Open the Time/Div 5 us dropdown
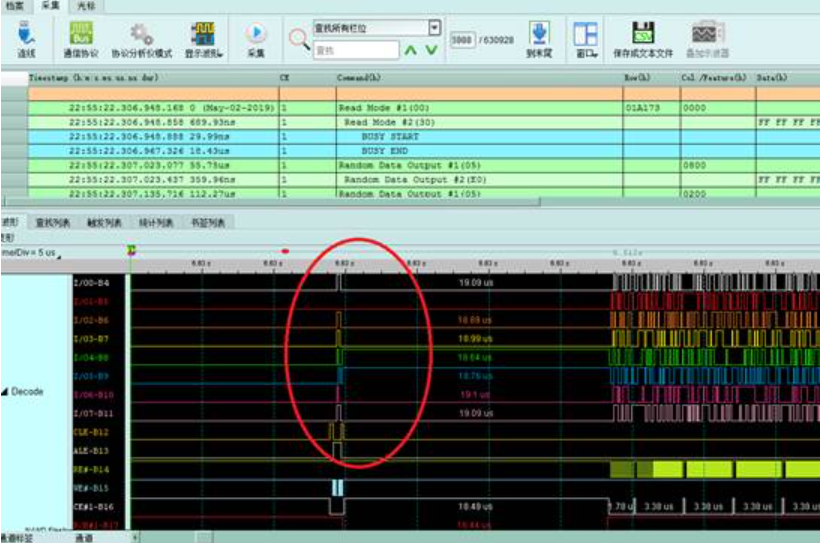Screen dimensions: 821x543 (59, 256)
